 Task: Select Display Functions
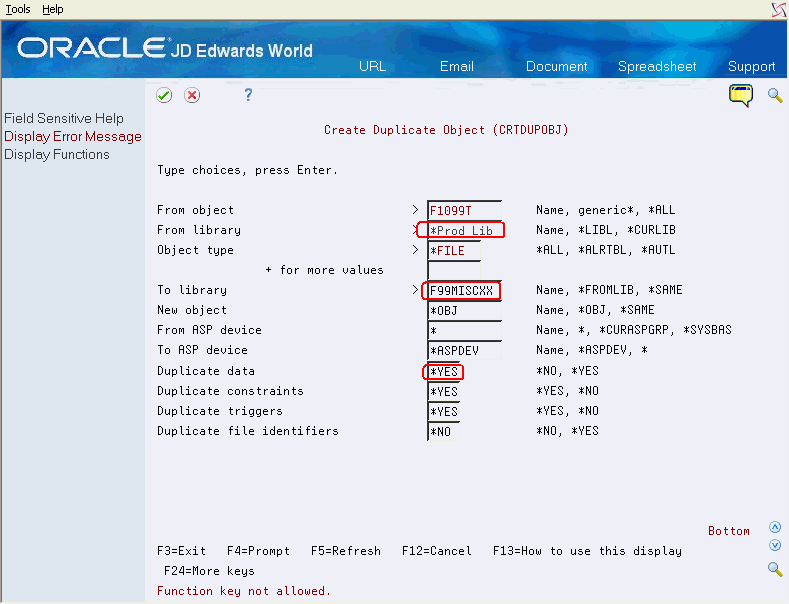point(57,155)
